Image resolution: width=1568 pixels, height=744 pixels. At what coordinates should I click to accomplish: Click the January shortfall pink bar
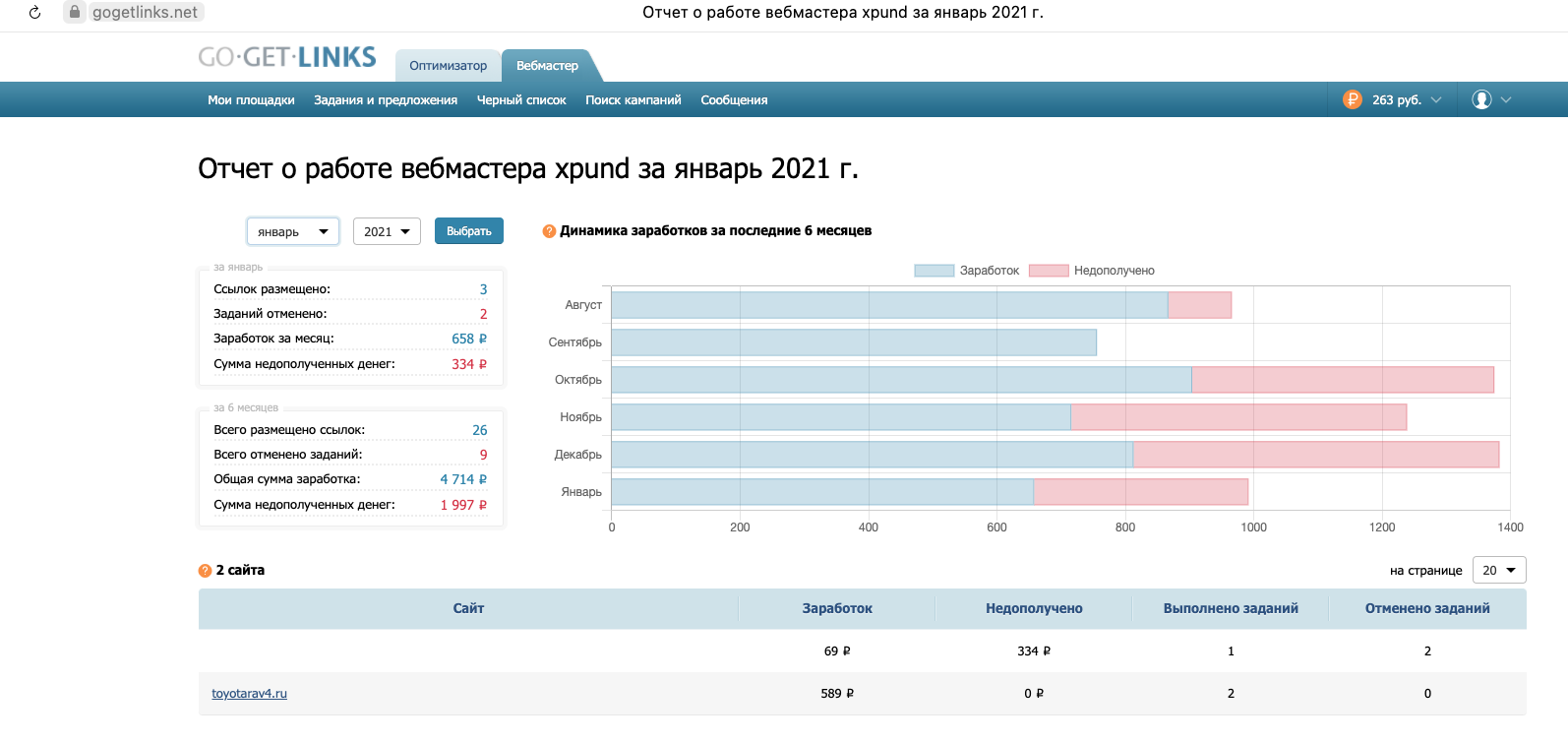(x=1141, y=492)
